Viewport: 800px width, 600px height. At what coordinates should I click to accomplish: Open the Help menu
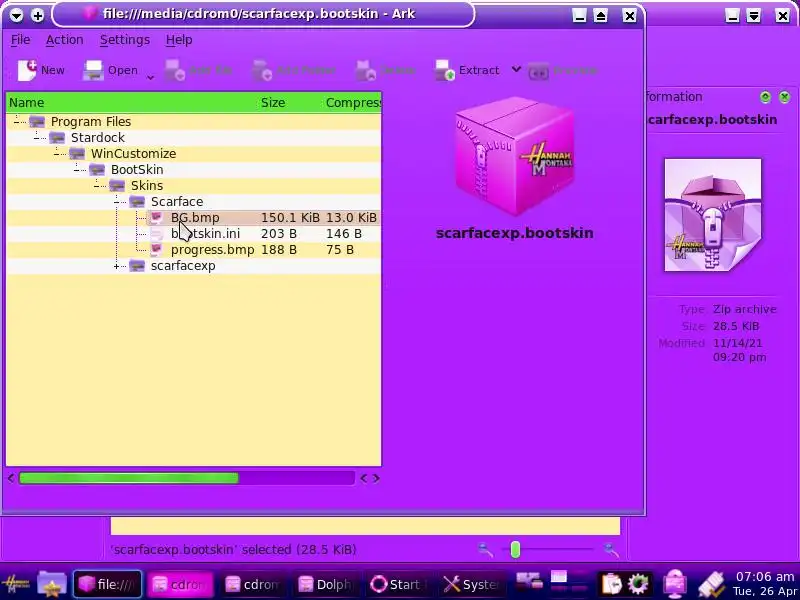point(179,40)
